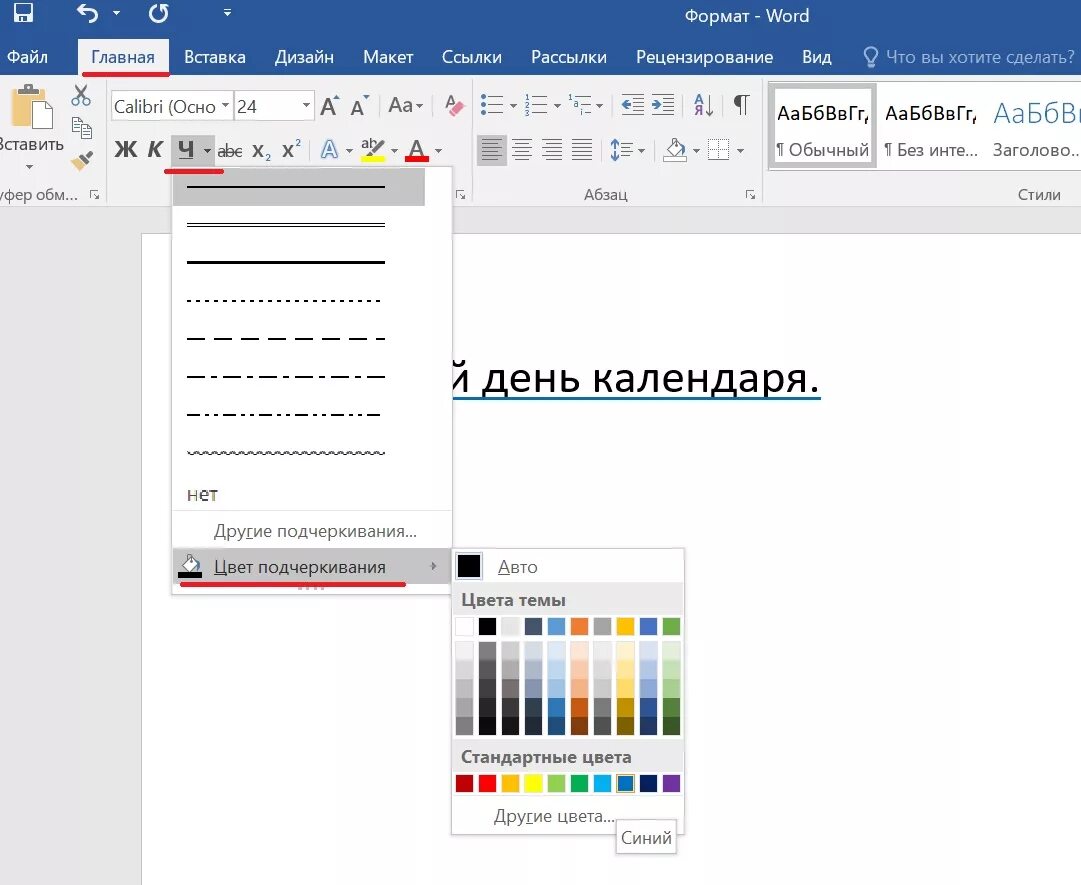Select the double underline style
Viewport: 1081px width, 885px height.
pos(299,225)
